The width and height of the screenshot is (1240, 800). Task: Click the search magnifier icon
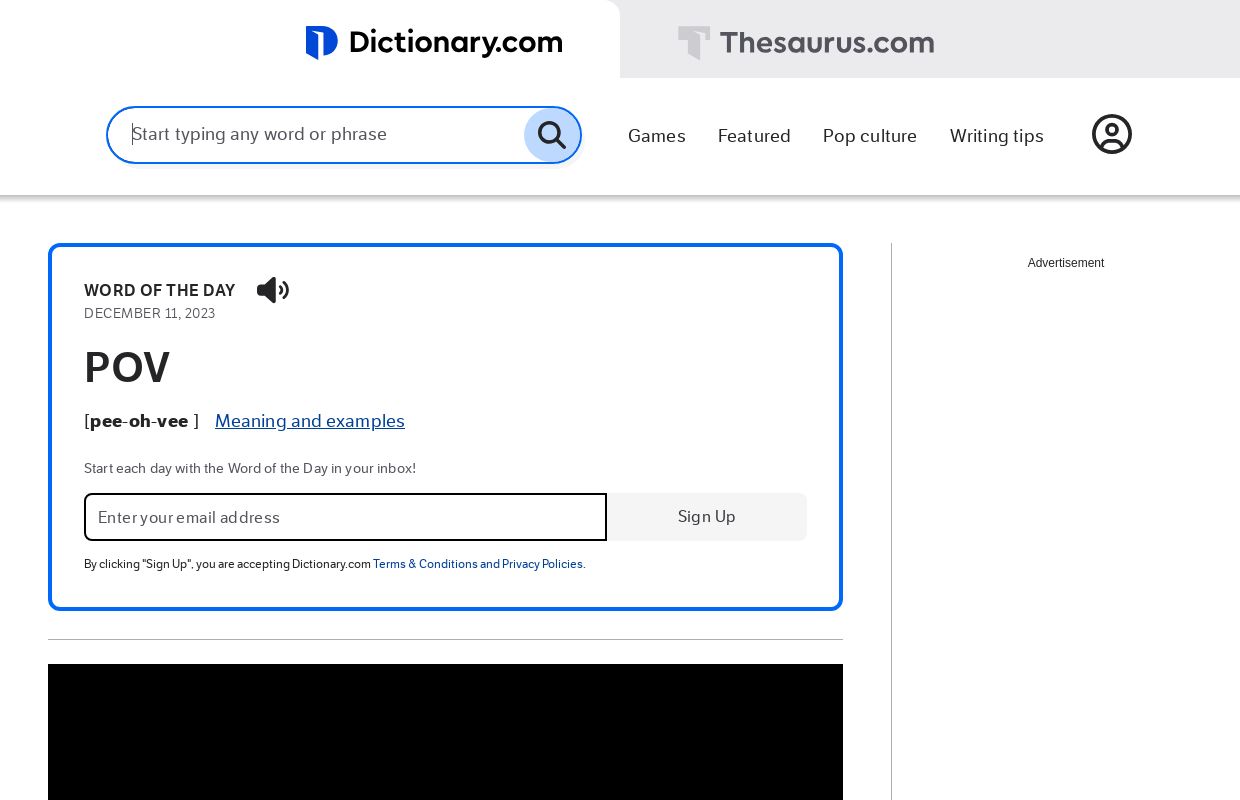coord(551,135)
